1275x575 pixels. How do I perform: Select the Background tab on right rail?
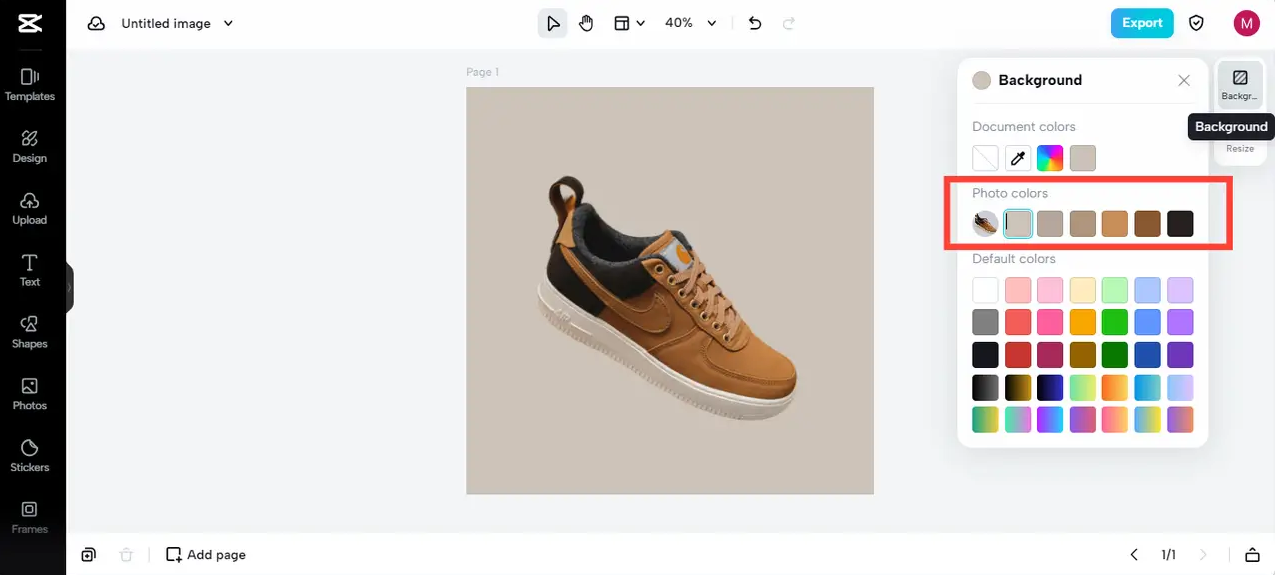click(x=1240, y=84)
